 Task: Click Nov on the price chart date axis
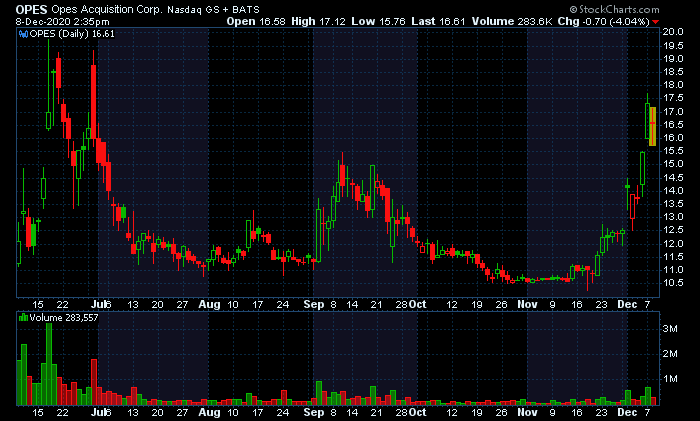[x=527, y=304]
